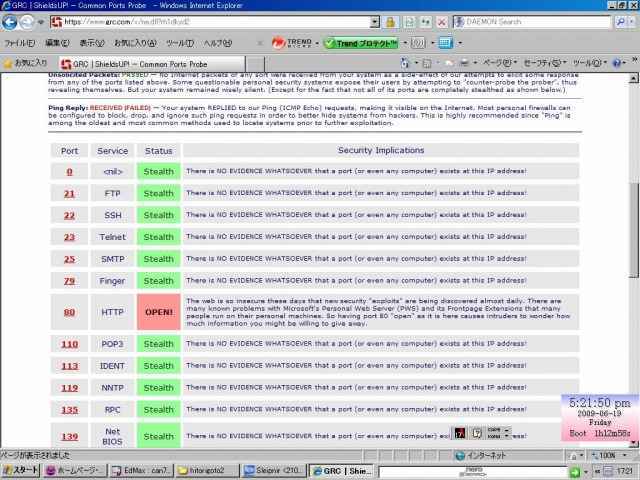The image size is (640, 480).
Task: Switch to EdMax taskbar window
Action: click(142, 470)
